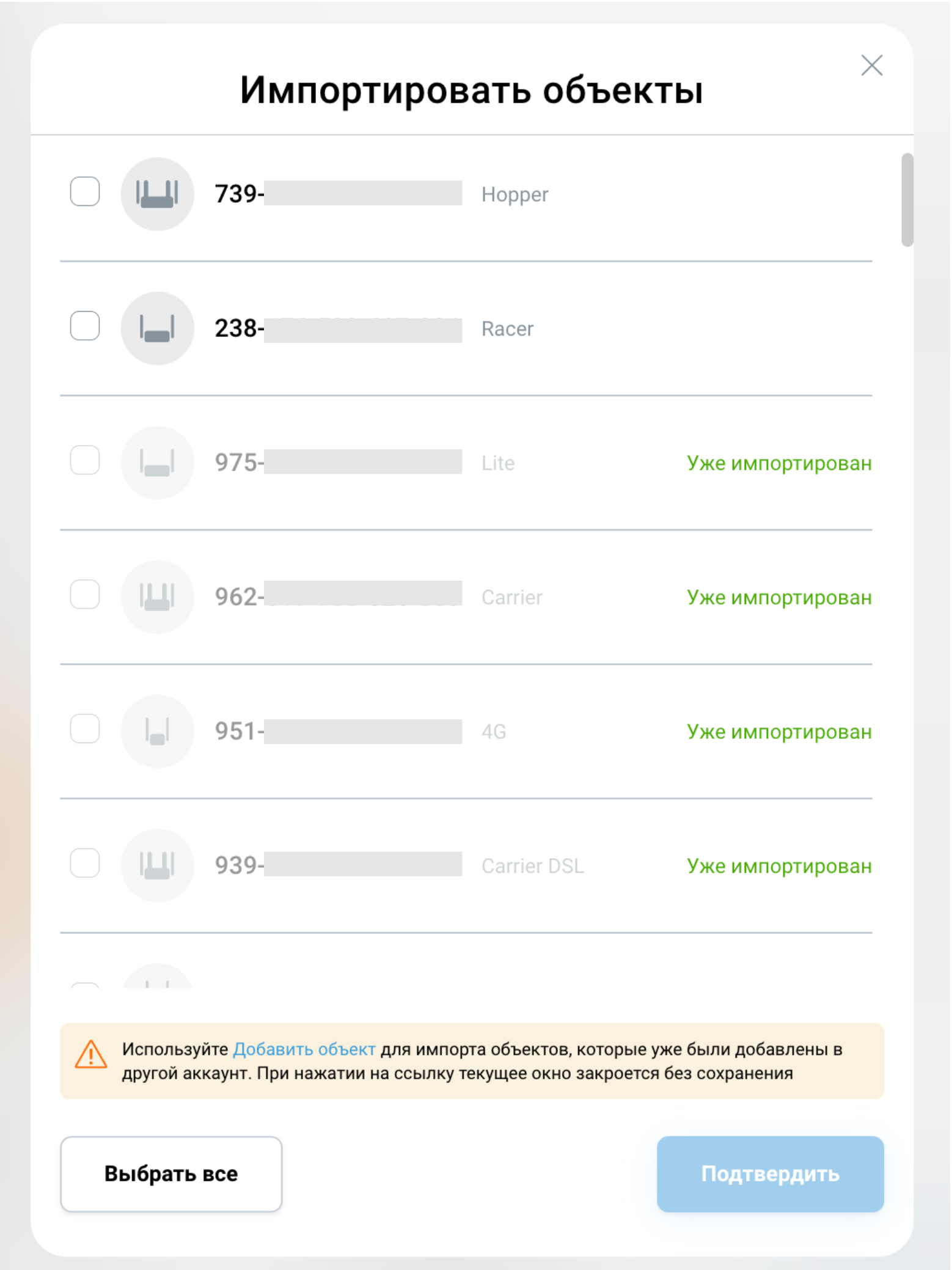This screenshot has height=1270, width=952.
Task: Click the orange warning triangle icon
Action: [91, 1054]
